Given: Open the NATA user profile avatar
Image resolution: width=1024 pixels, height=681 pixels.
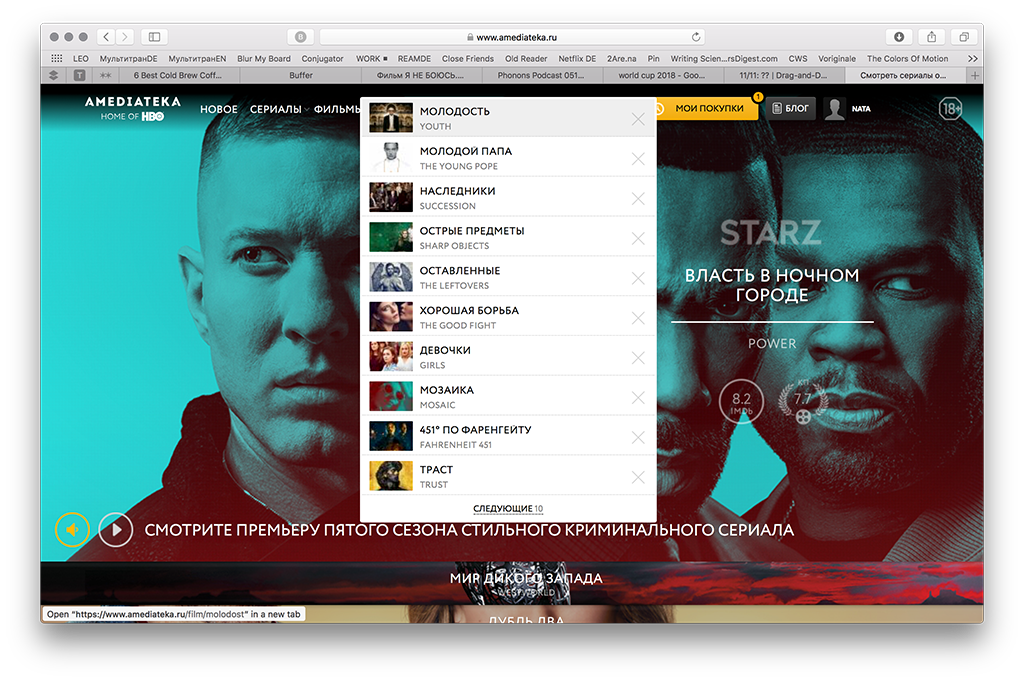Looking at the screenshot, I should tap(834, 109).
